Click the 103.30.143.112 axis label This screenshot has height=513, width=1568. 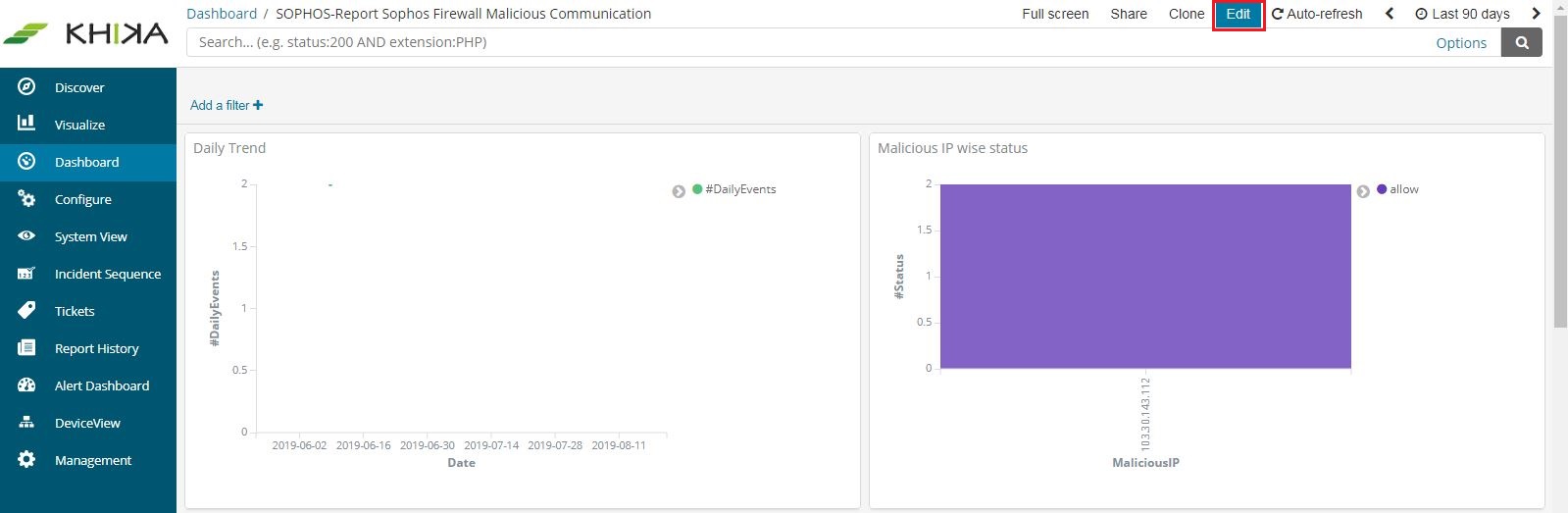pos(1145,414)
